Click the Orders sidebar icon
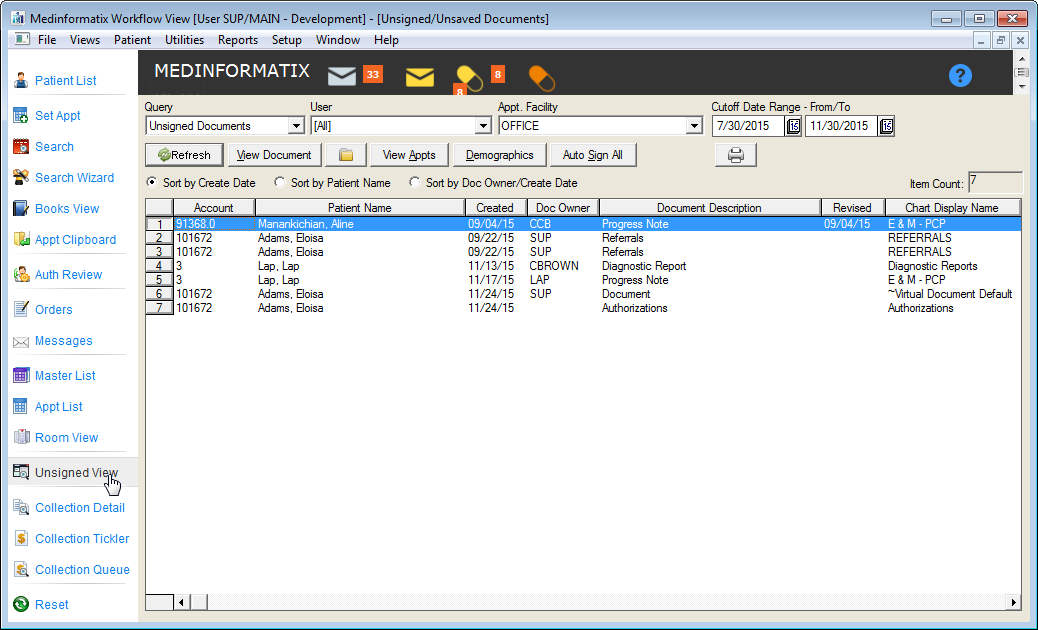Screen dimensions: 1038x630 (21, 309)
